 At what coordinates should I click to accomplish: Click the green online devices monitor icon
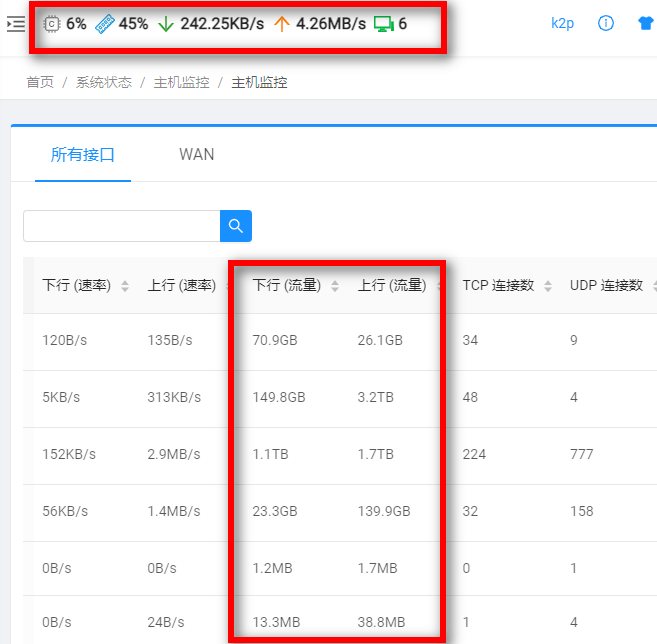point(383,24)
